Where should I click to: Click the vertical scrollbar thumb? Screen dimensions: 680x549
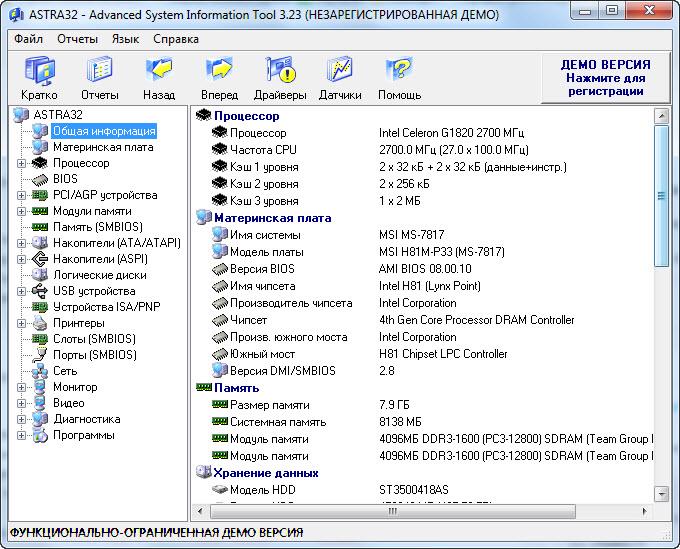coord(661,196)
